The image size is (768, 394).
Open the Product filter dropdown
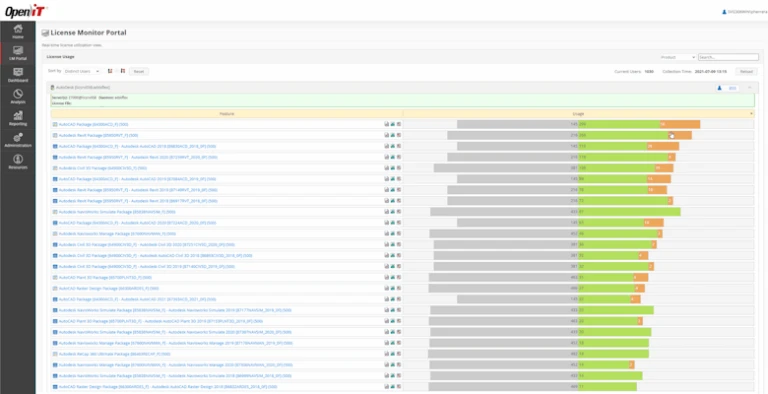677,57
